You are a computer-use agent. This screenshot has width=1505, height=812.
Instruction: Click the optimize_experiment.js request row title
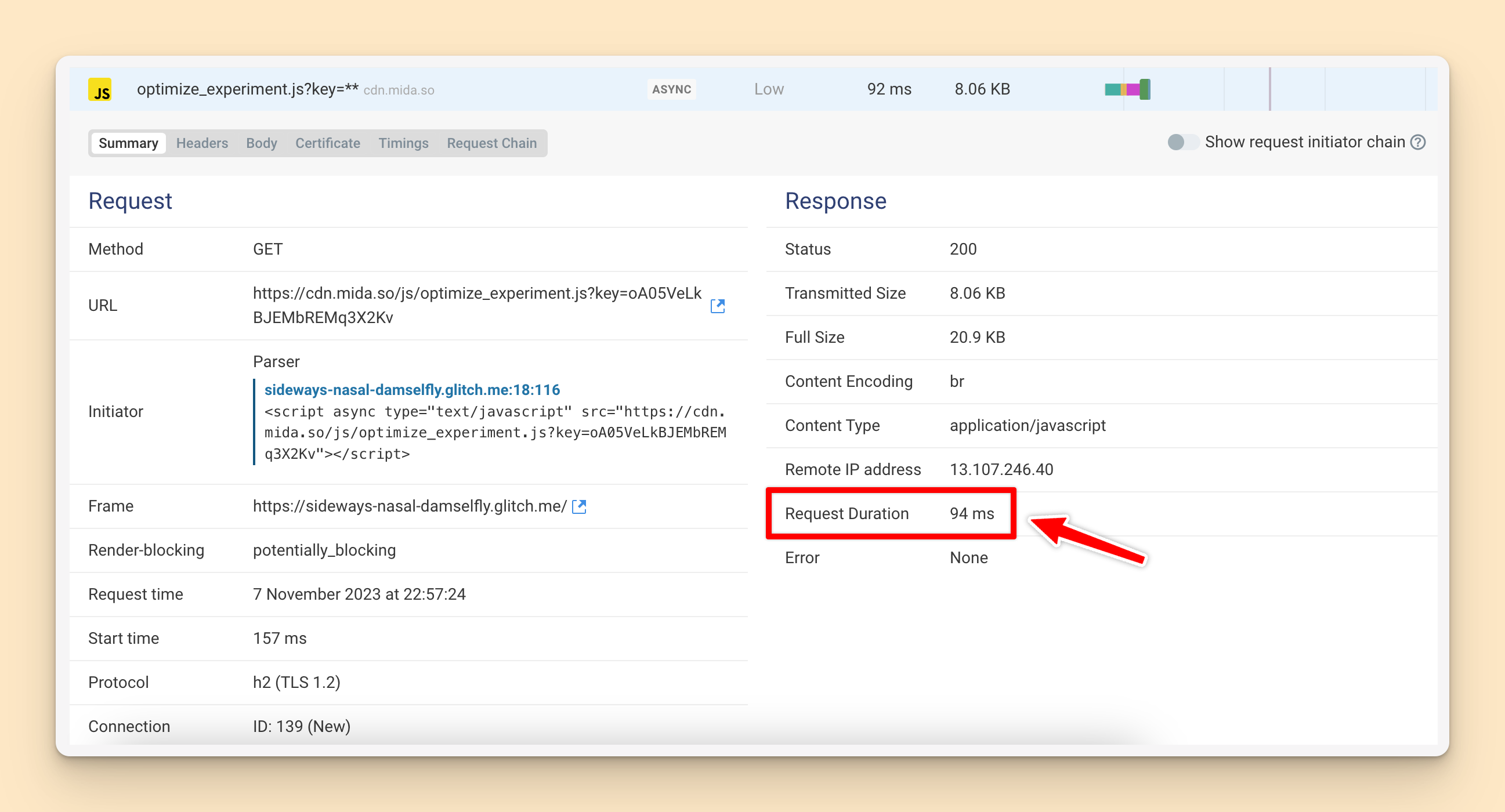click(x=247, y=89)
